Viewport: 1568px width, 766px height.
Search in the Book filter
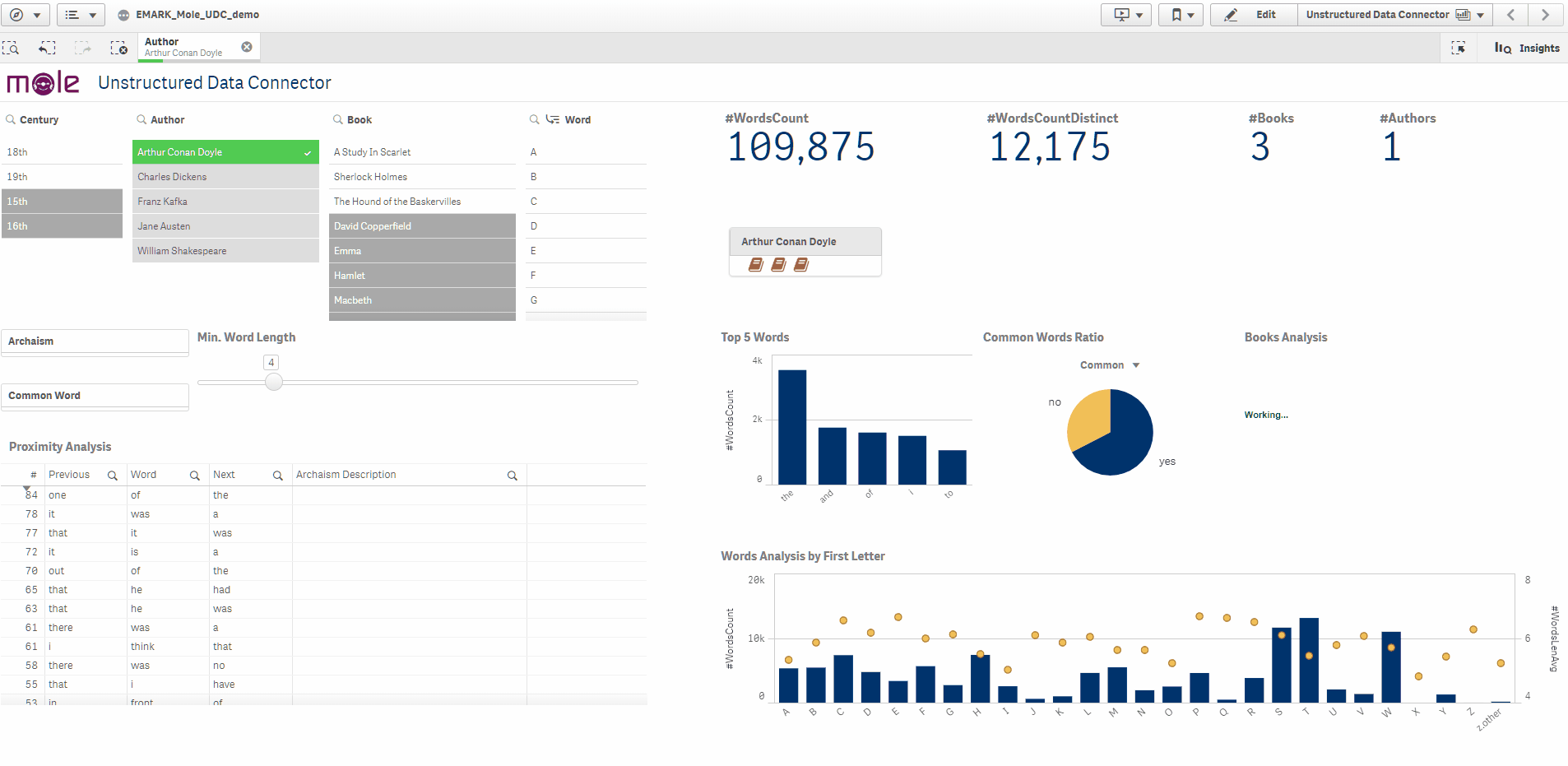click(338, 119)
